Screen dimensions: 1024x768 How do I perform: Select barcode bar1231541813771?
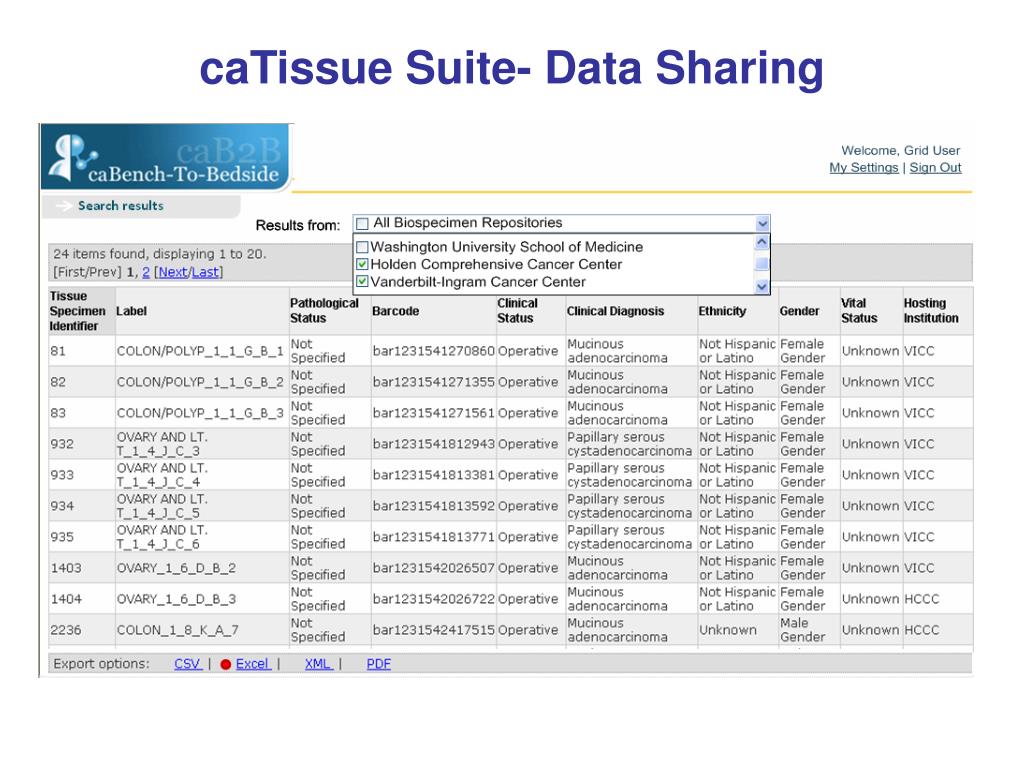point(434,537)
